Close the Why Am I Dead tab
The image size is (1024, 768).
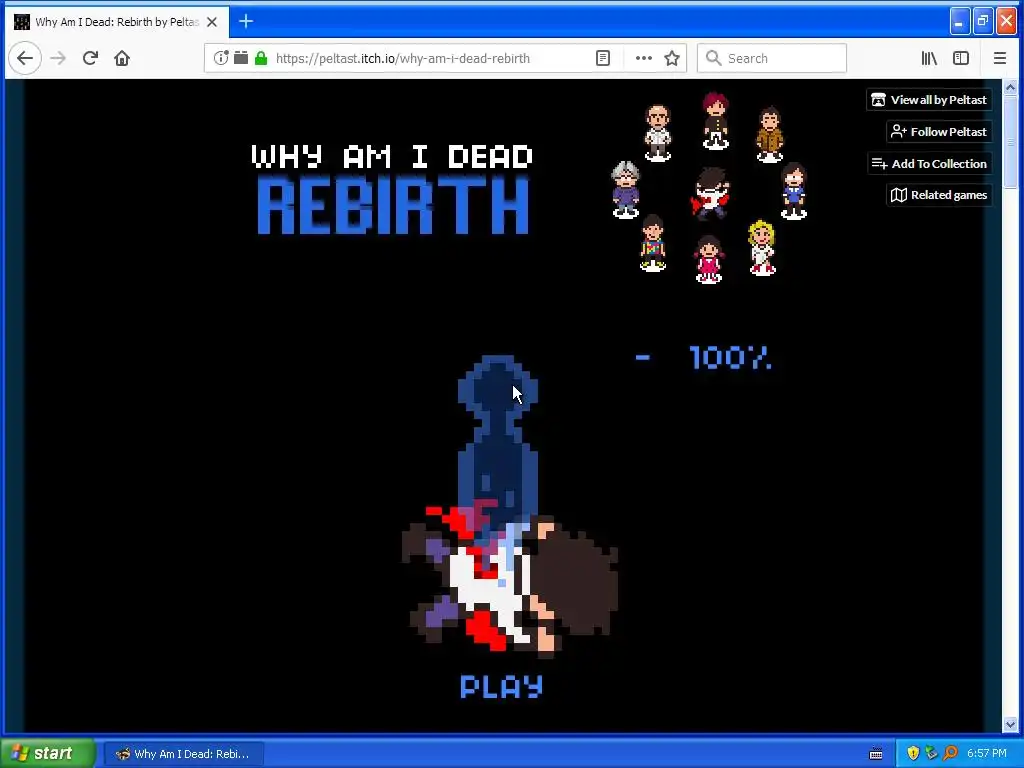coord(212,22)
